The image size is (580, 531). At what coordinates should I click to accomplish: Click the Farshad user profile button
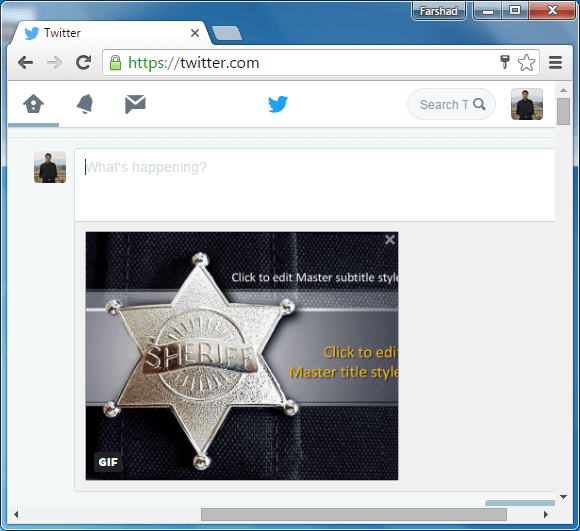tap(439, 11)
